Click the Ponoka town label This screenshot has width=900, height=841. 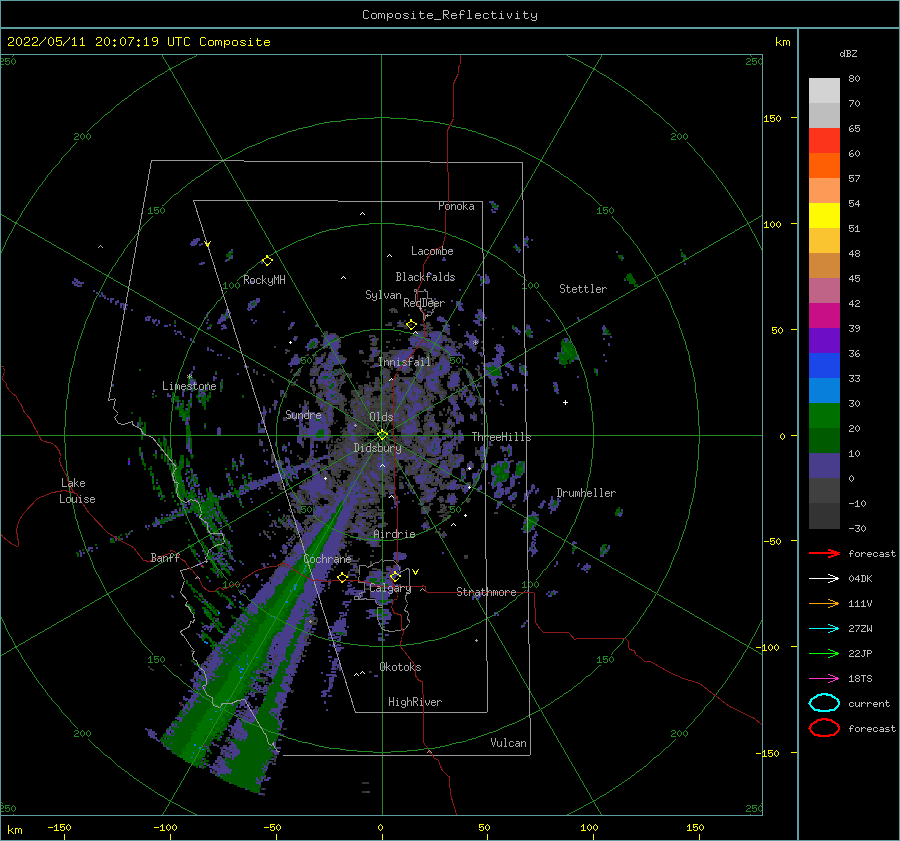[x=456, y=206]
